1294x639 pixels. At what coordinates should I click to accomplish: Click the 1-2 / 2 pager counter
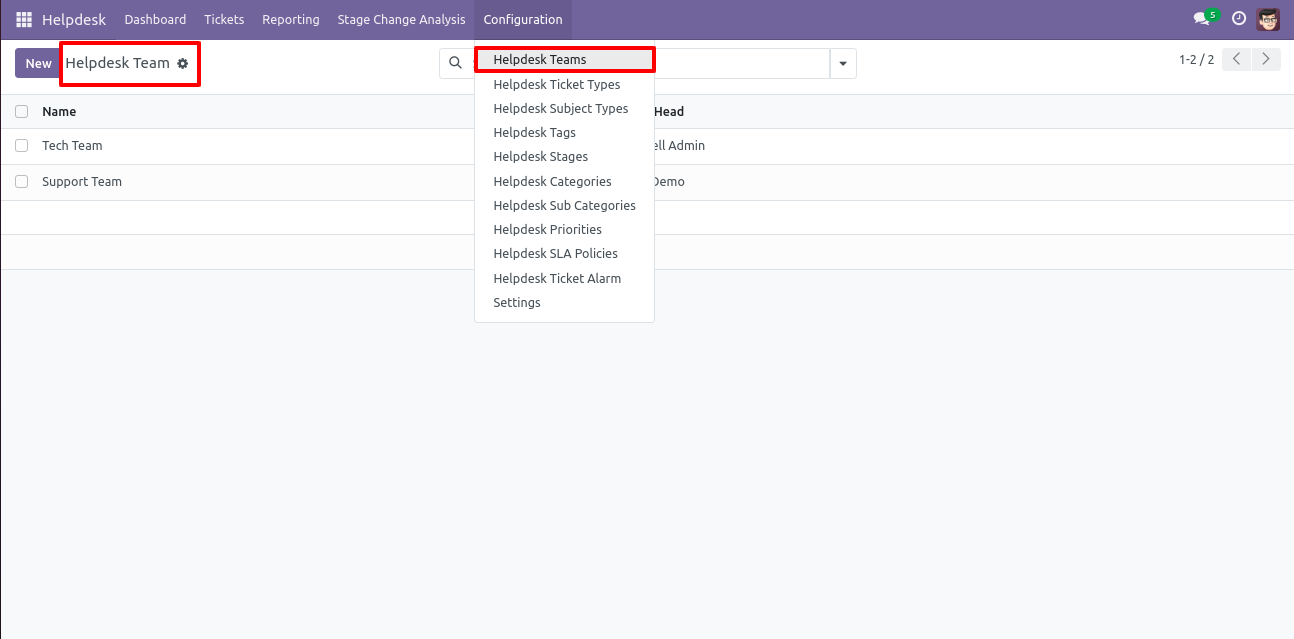pos(1196,60)
